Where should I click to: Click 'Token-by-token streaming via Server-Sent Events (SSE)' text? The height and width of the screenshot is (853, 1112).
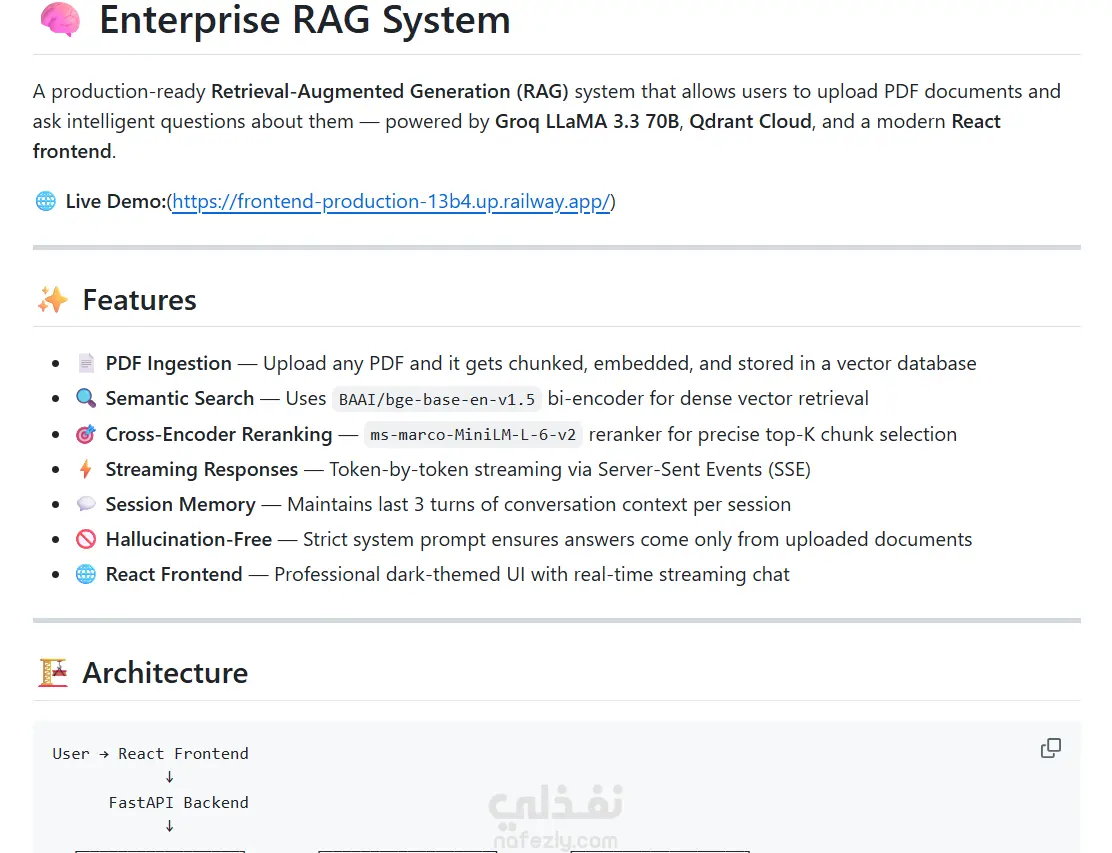click(570, 469)
